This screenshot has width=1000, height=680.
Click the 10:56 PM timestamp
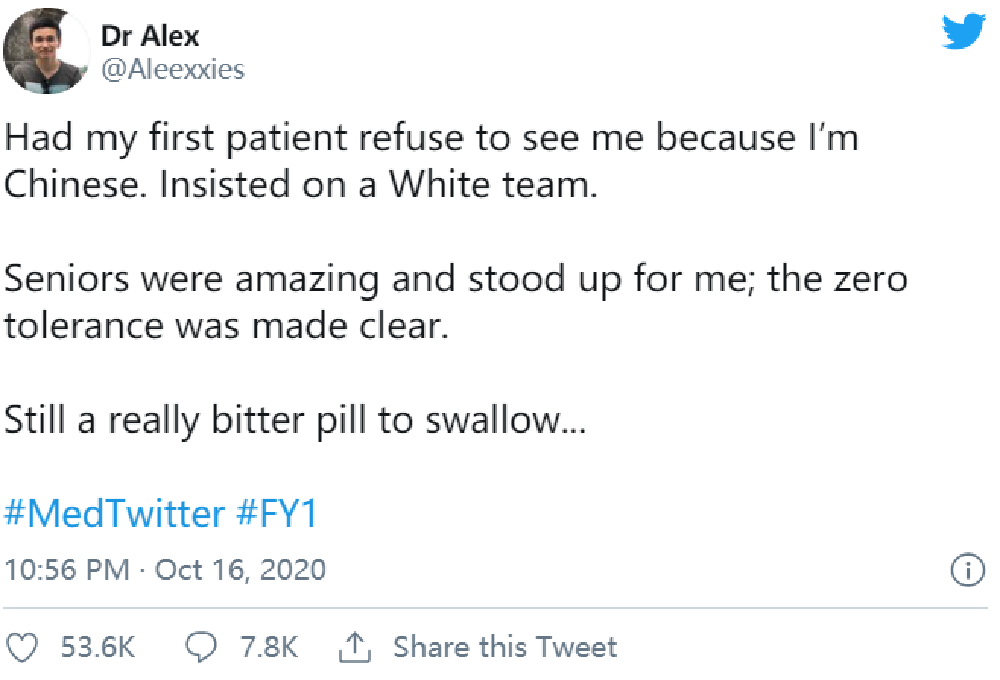click(67, 570)
